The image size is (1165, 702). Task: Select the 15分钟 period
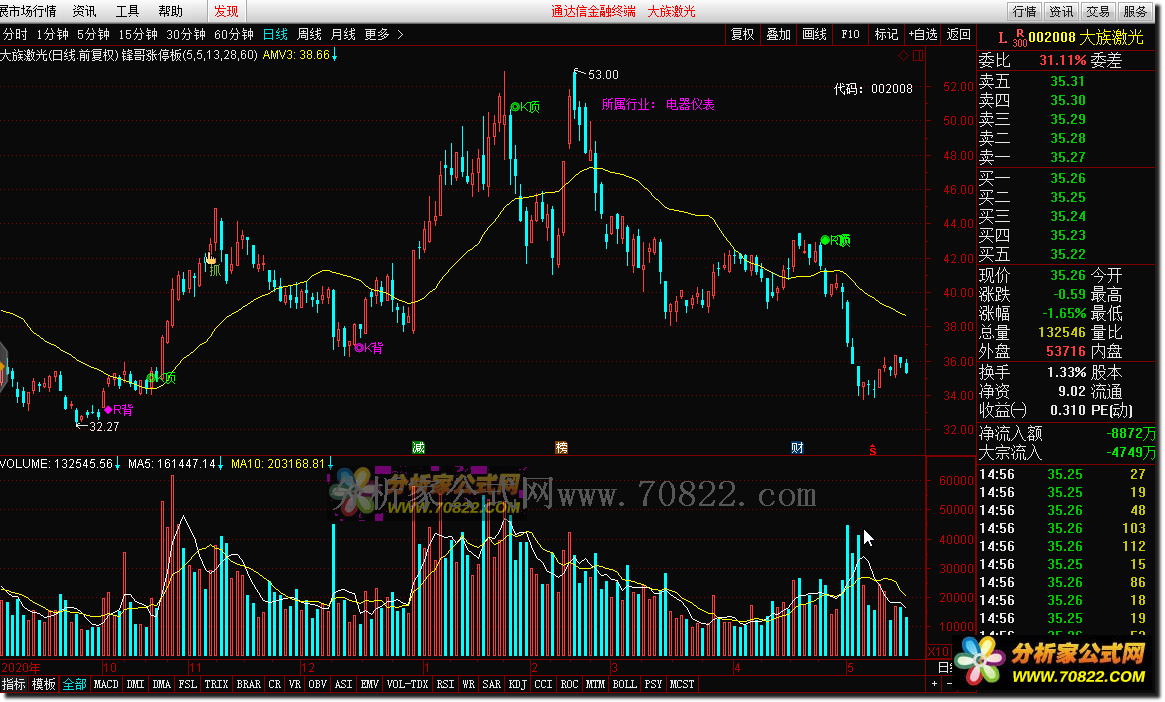click(137, 34)
